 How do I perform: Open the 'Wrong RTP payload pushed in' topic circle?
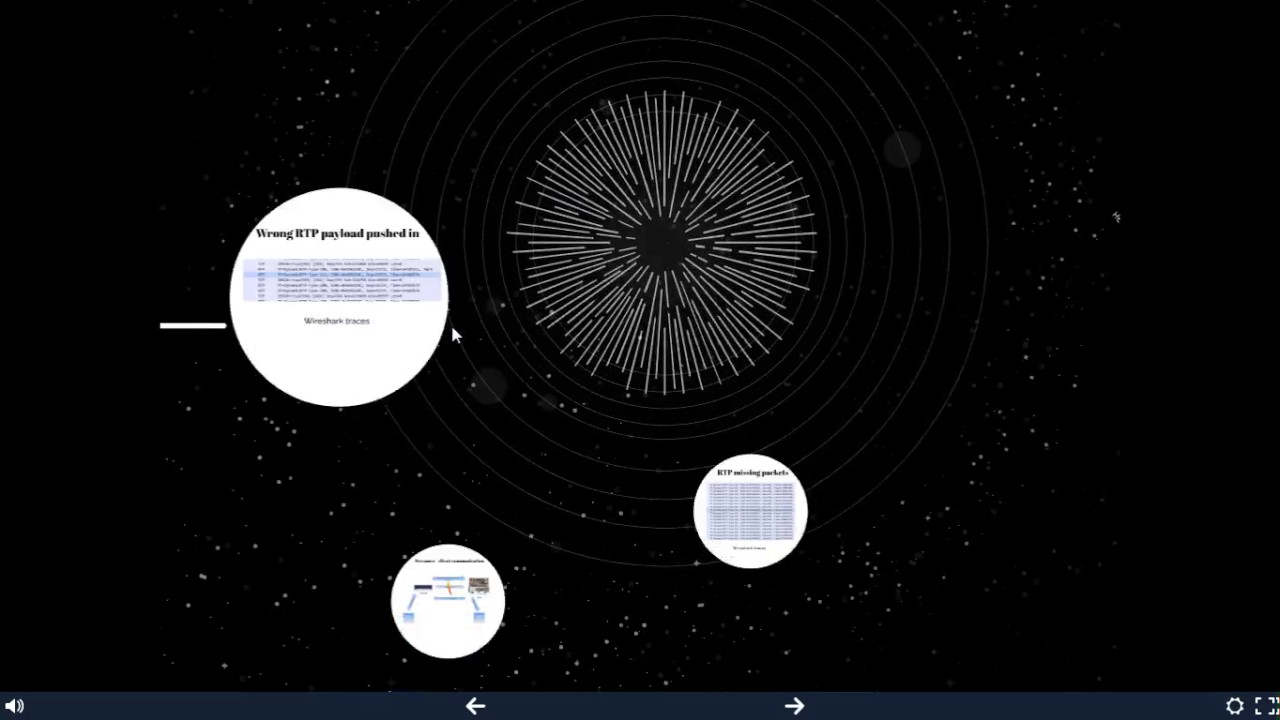(x=339, y=297)
